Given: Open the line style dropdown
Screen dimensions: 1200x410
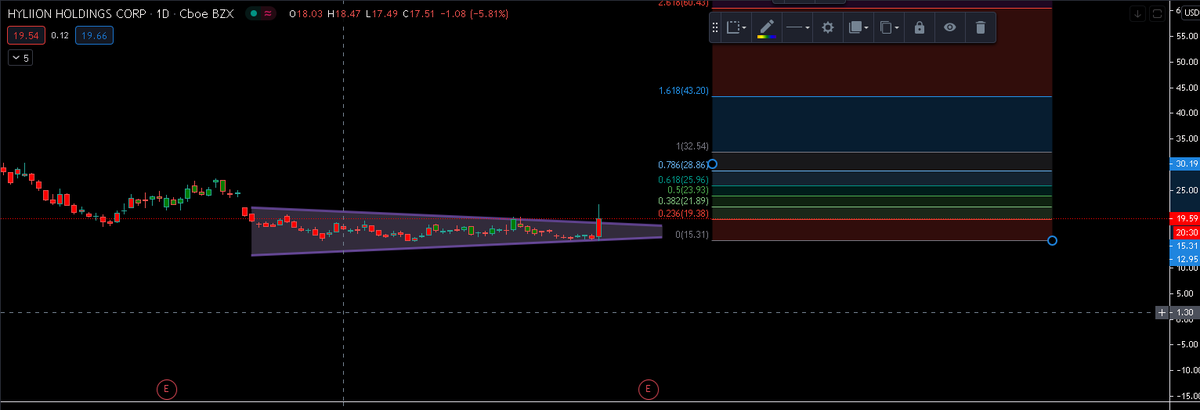Looking at the screenshot, I should pos(797,28).
